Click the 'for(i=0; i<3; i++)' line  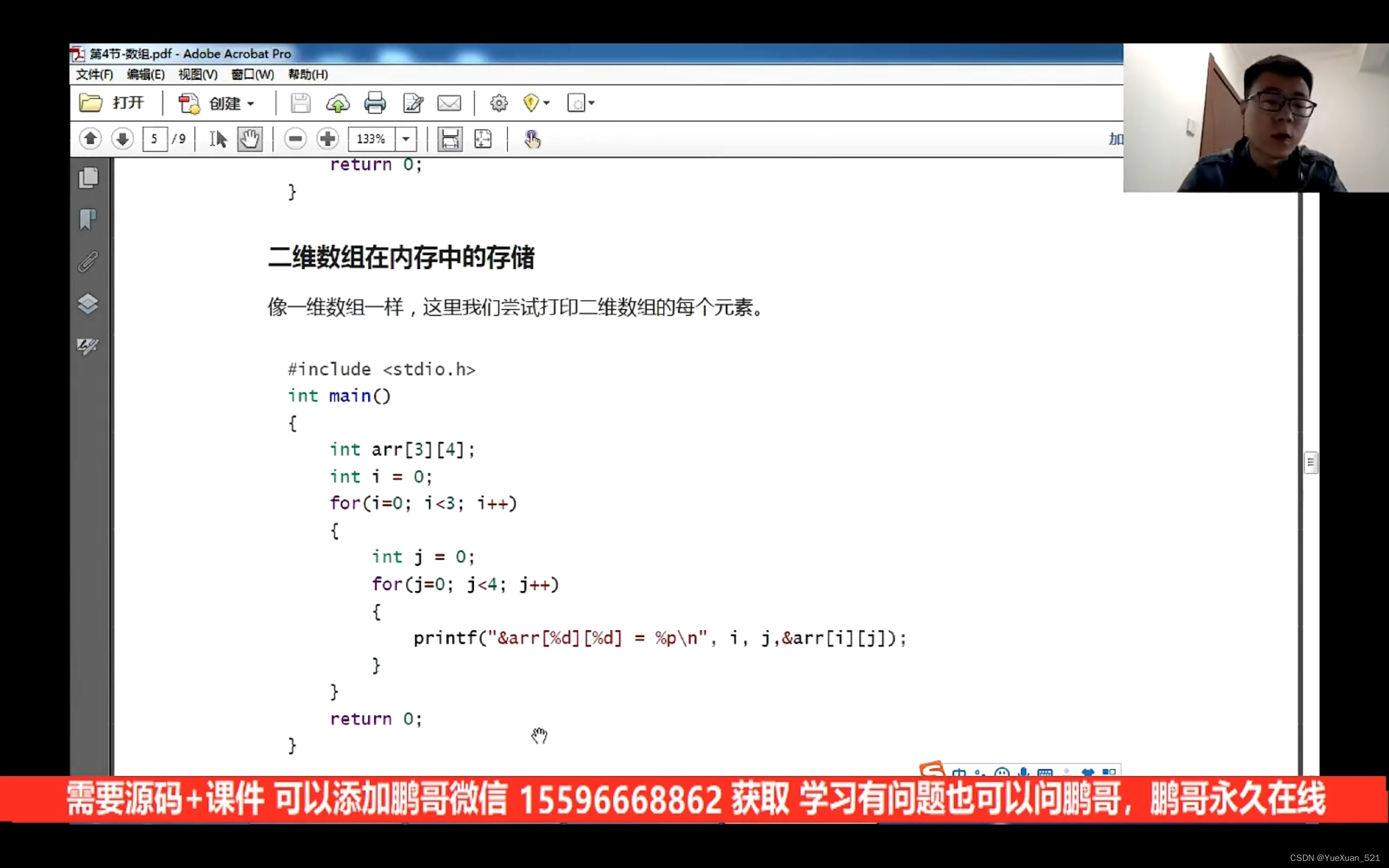424,503
